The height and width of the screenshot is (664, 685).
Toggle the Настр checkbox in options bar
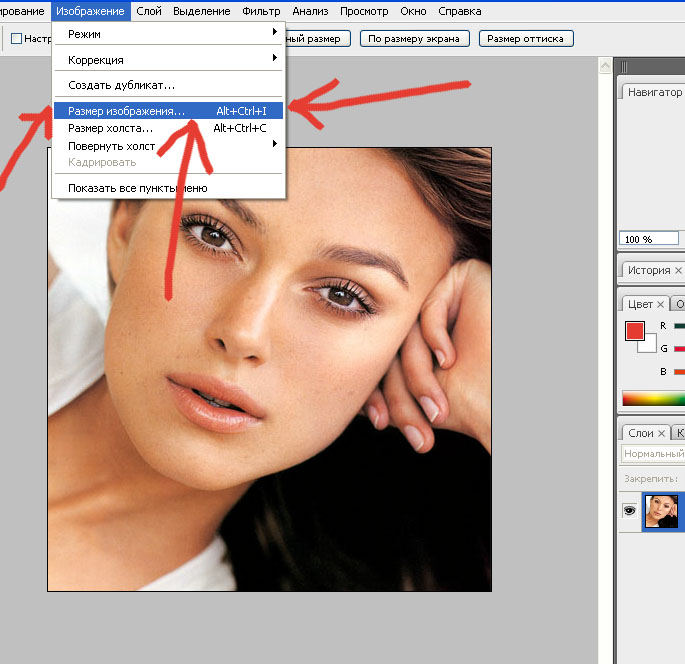[16, 38]
